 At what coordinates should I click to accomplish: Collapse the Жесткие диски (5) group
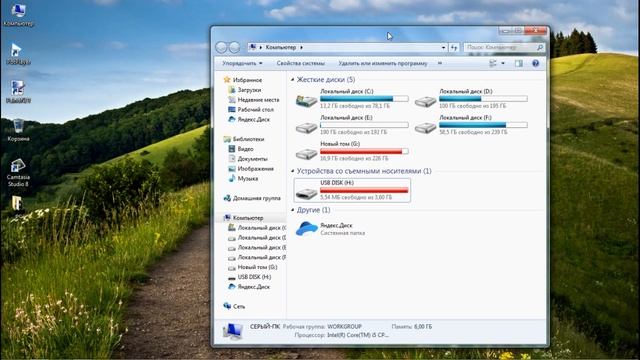click(293, 80)
